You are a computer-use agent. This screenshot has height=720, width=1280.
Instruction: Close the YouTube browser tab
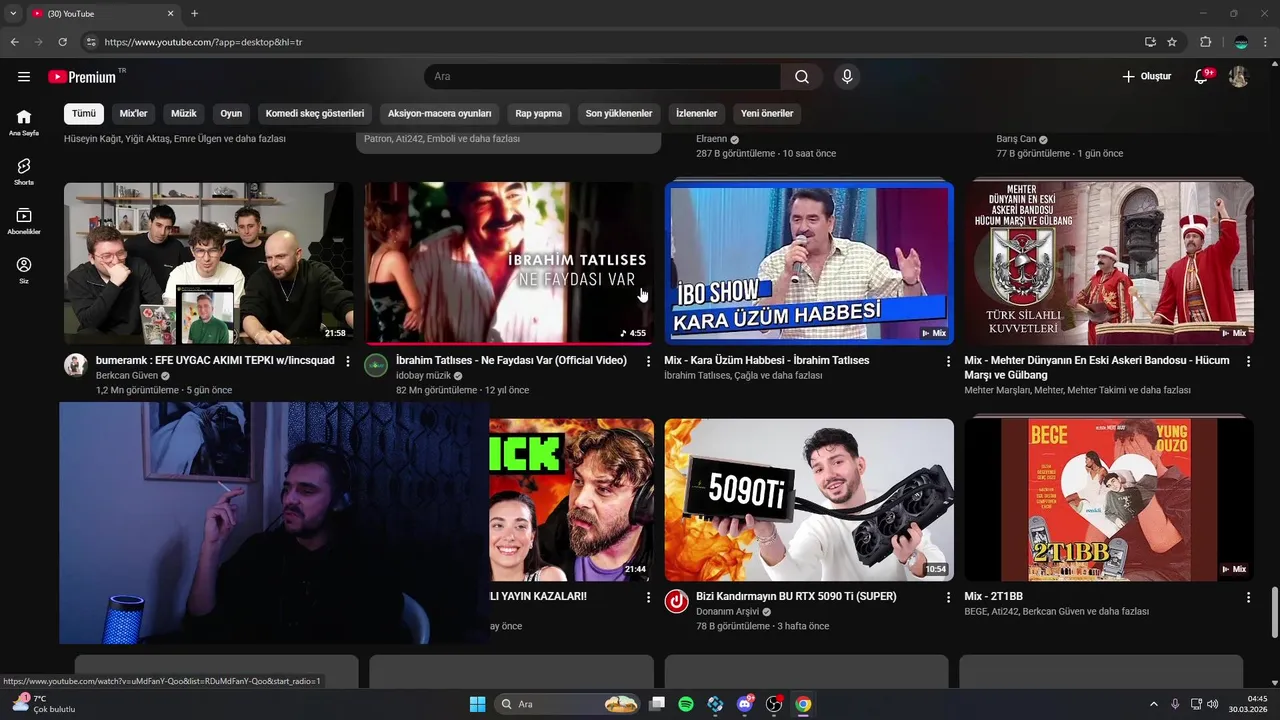[x=170, y=14]
